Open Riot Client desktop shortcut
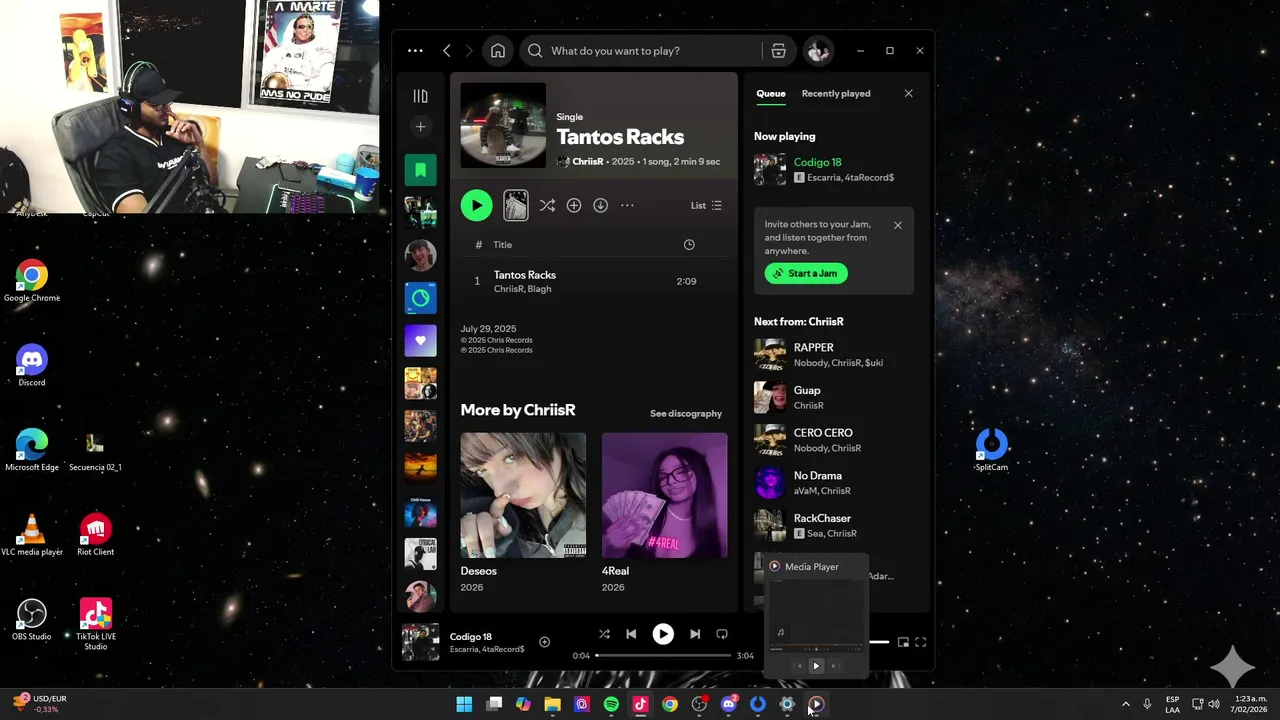Screen dimensions: 1280x720 coord(95,535)
